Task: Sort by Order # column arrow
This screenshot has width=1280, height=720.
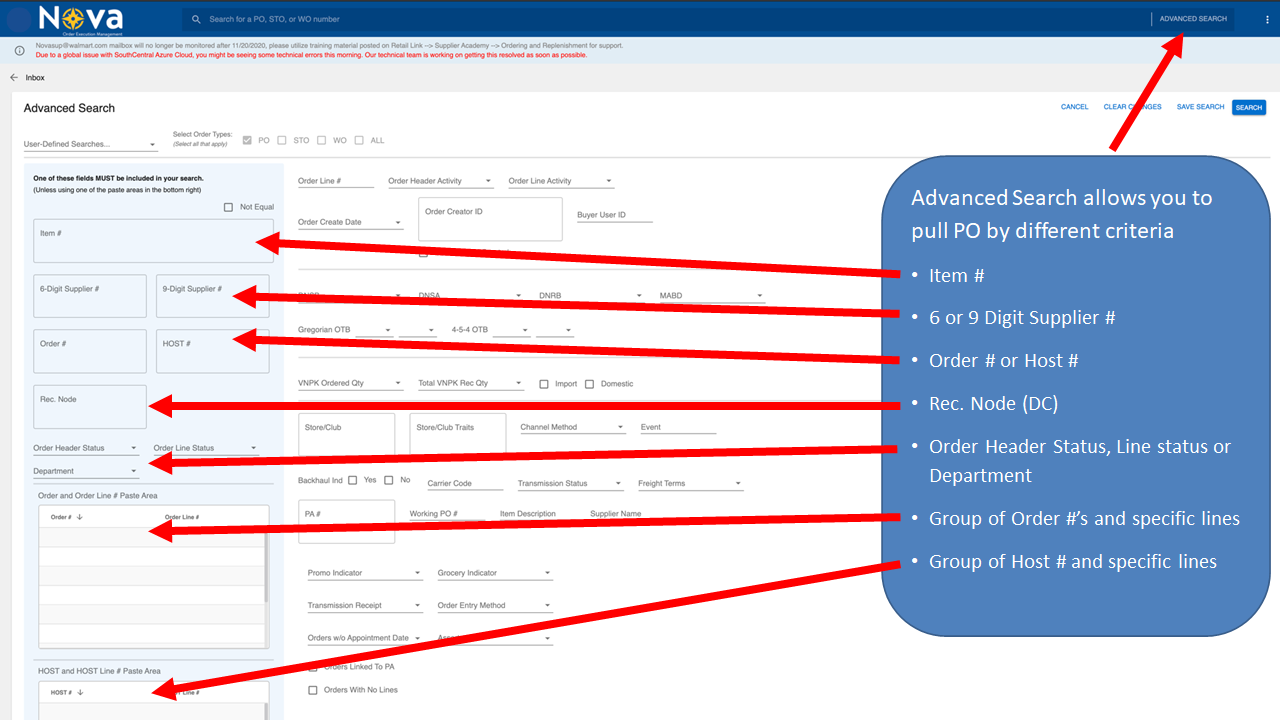Action: pyautogui.click(x=79, y=517)
